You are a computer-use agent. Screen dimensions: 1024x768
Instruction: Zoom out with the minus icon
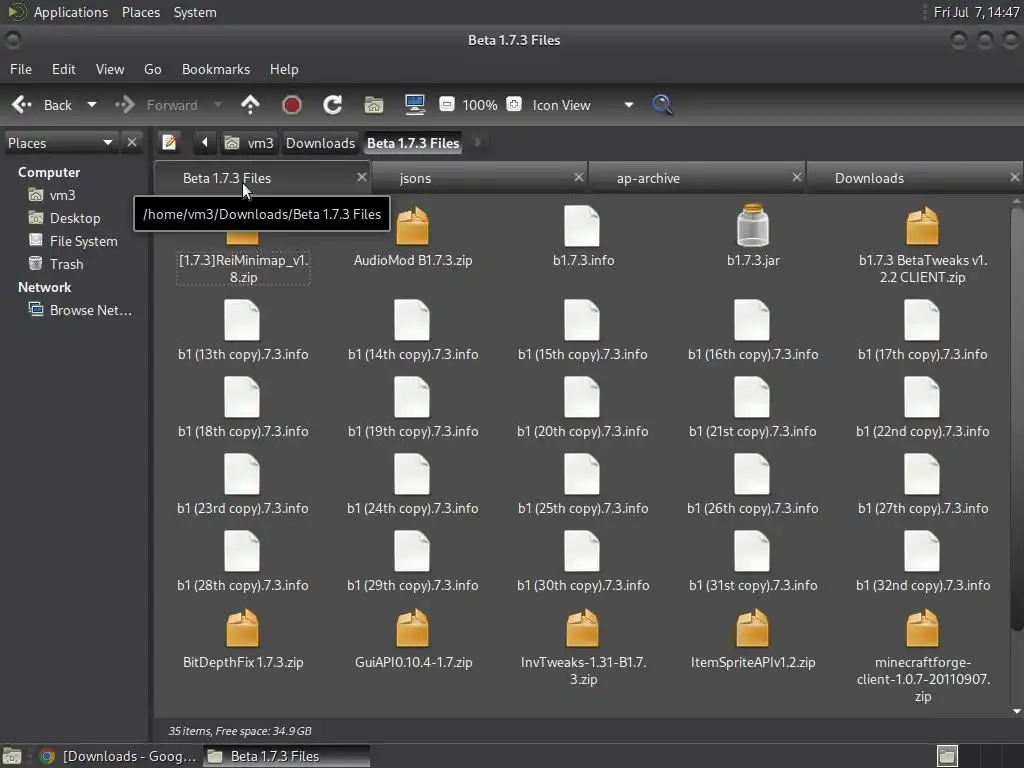click(447, 104)
